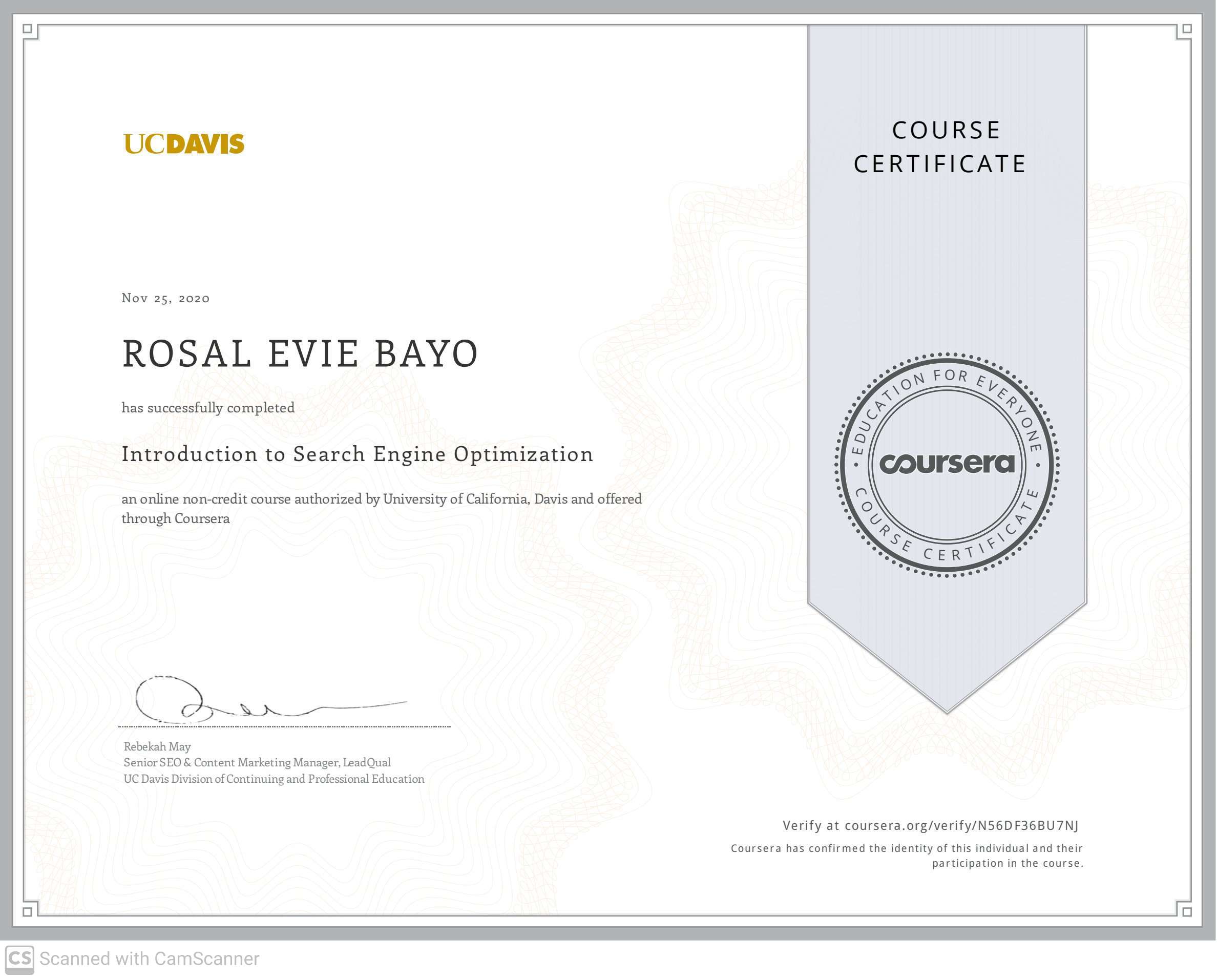Viewport: 1217px width, 980px height.
Task: Select the 'COURSE CERTIFICATE' heading
Action: 945,147
